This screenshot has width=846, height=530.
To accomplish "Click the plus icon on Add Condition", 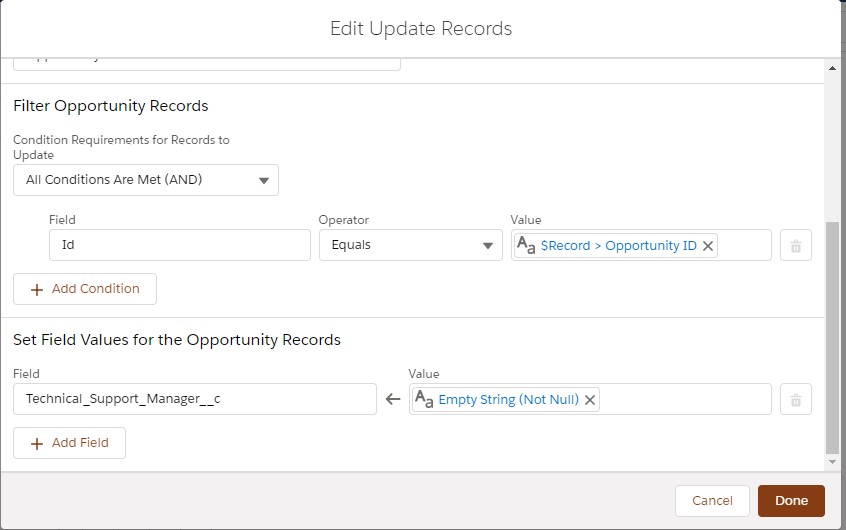I will (x=37, y=289).
